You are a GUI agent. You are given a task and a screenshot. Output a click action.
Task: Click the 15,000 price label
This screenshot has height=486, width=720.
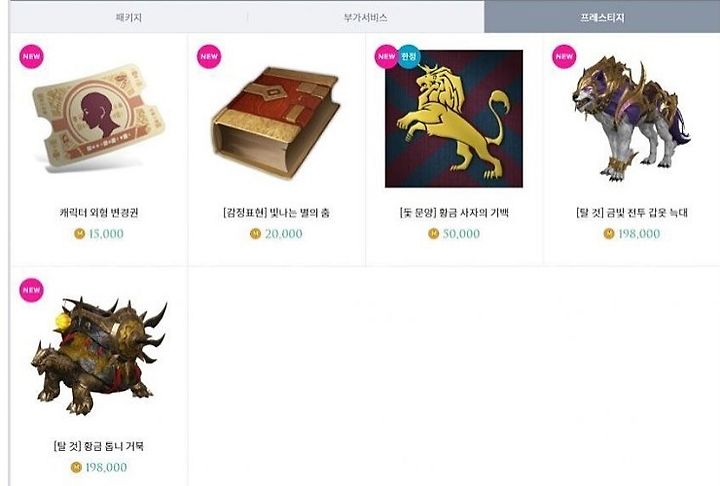(106, 234)
